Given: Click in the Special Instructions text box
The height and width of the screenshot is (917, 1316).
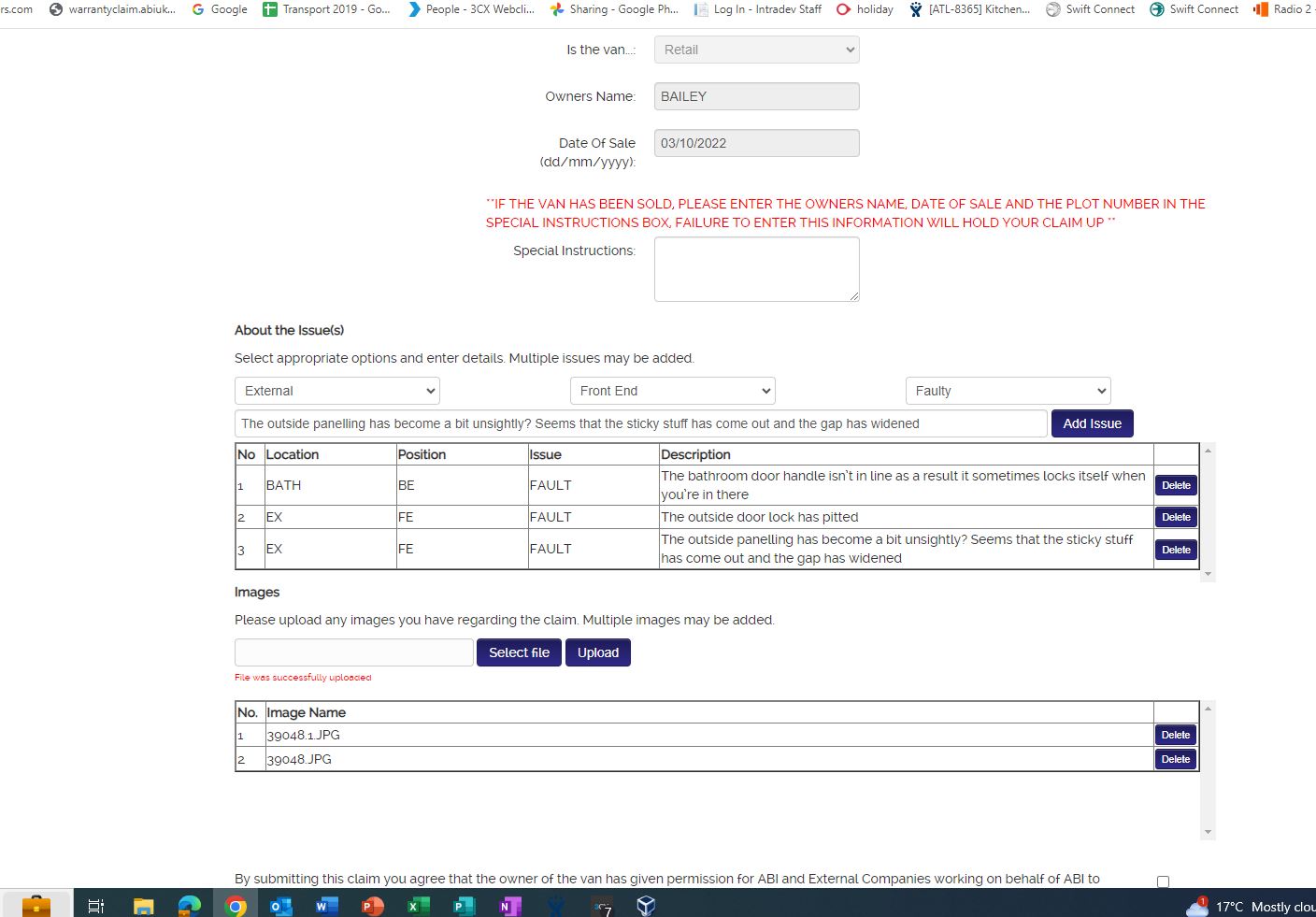Looking at the screenshot, I should coord(756,269).
